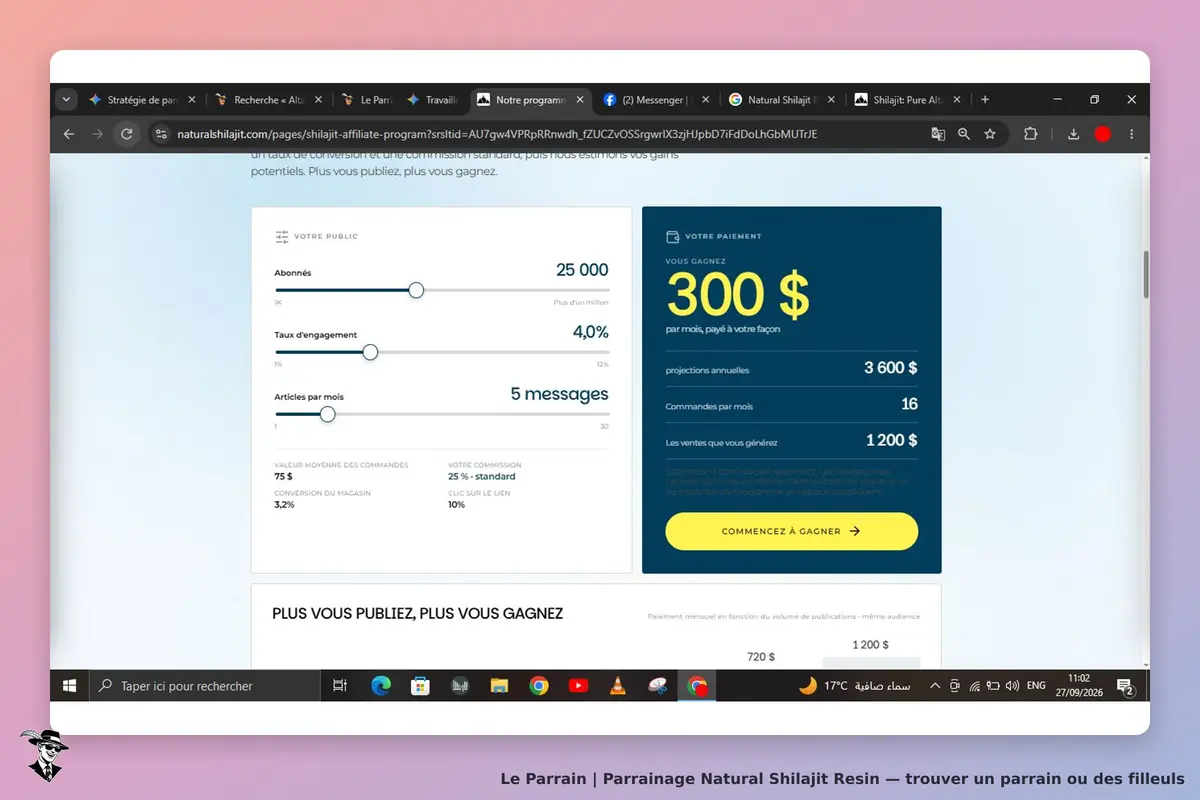Screen dimensions: 1200x800
Task: Click the page vertical scrollbar thumb
Action: click(x=1146, y=275)
